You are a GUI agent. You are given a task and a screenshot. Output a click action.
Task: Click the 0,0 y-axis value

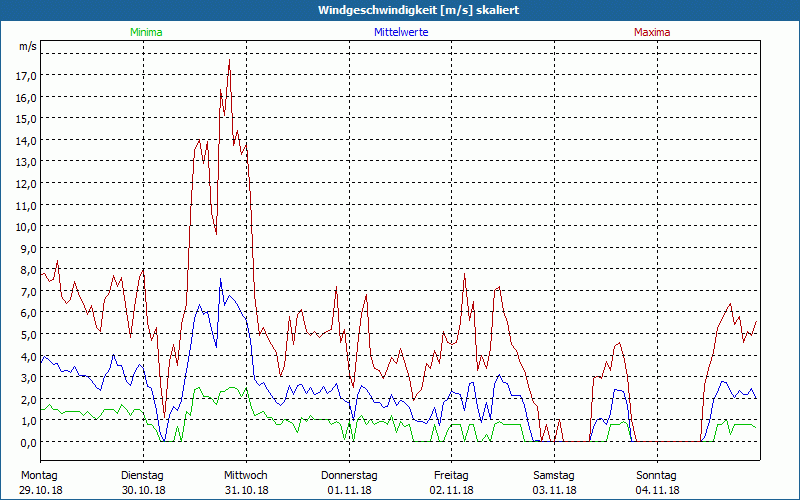(x=29, y=443)
